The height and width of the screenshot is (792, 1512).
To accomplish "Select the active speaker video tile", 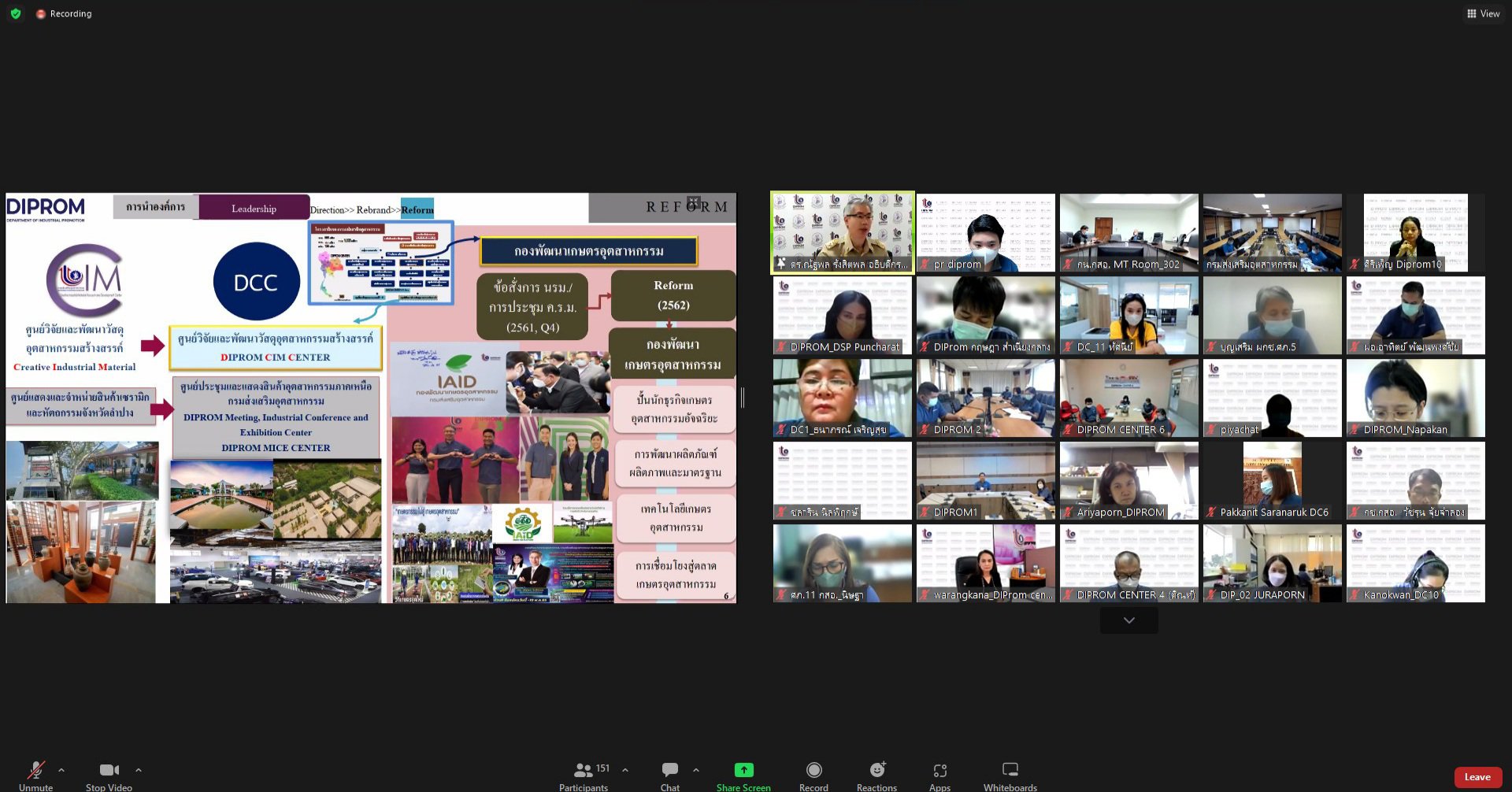I will pyautogui.click(x=843, y=232).
